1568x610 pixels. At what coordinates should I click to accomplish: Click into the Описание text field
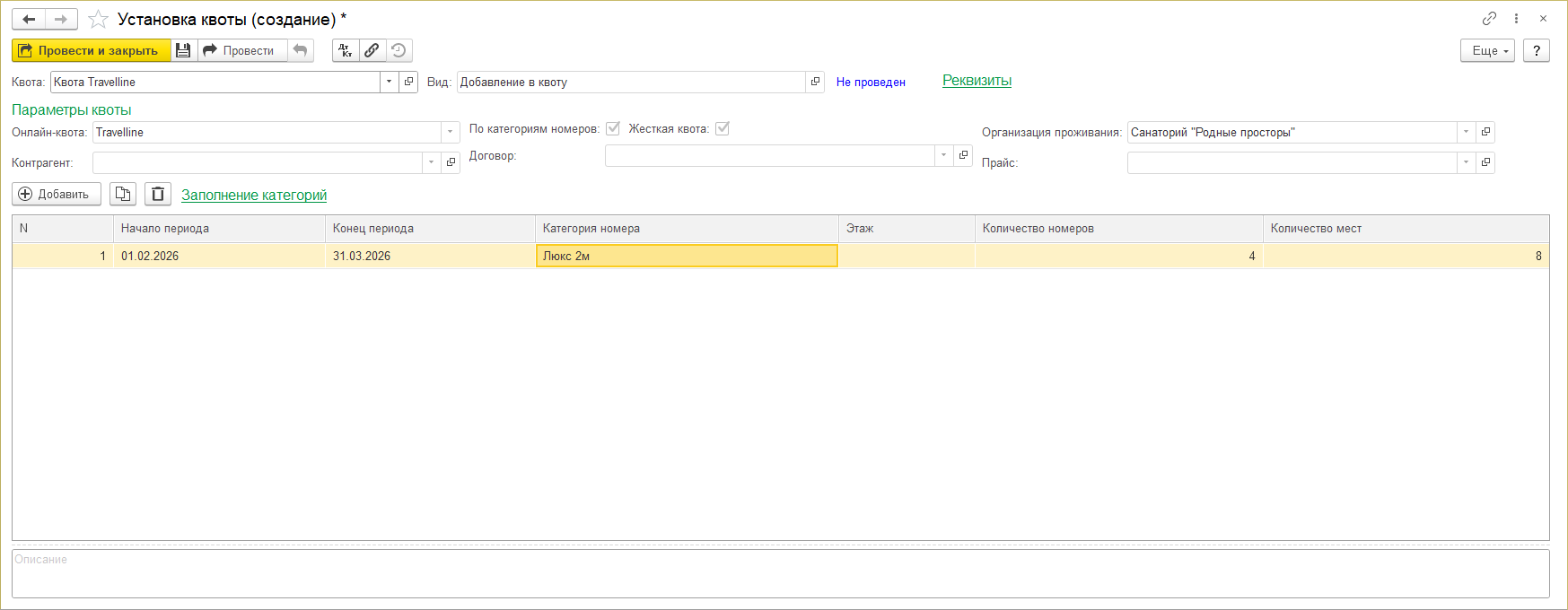[x=780, y=573]
